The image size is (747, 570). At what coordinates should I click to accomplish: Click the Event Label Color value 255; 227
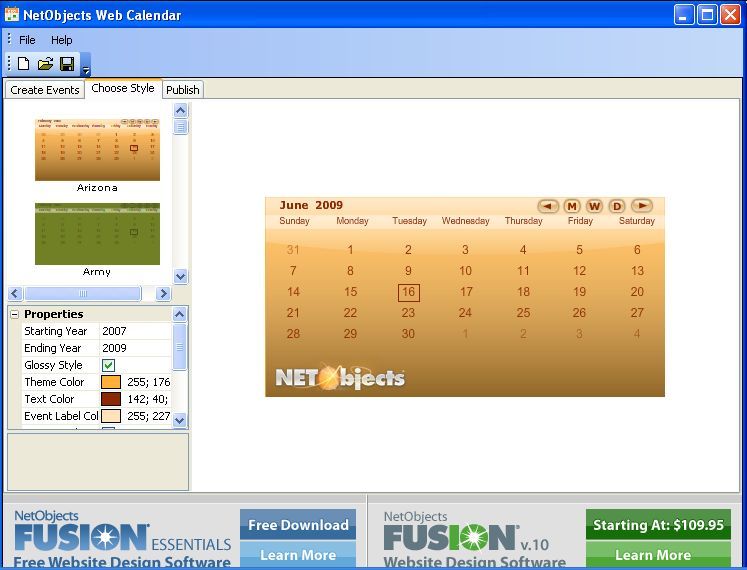pos(149,416)
